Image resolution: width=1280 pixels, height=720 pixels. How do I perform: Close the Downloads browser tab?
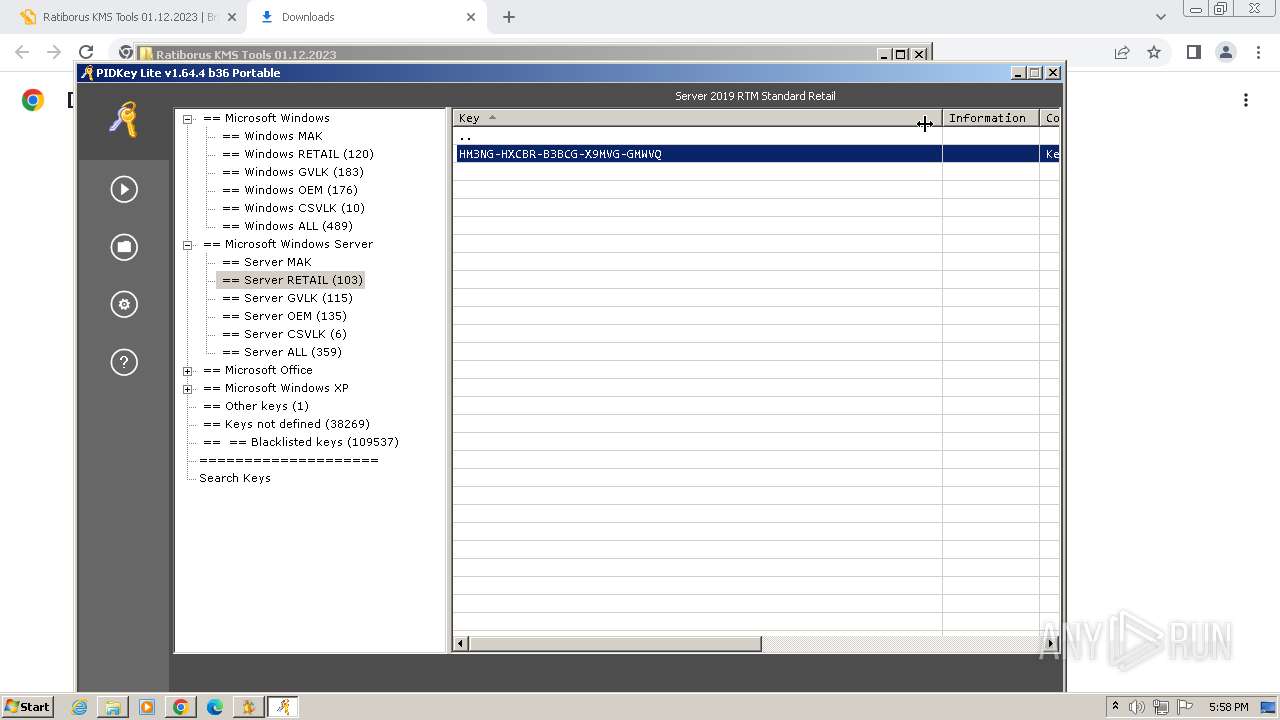click(471, 17)
